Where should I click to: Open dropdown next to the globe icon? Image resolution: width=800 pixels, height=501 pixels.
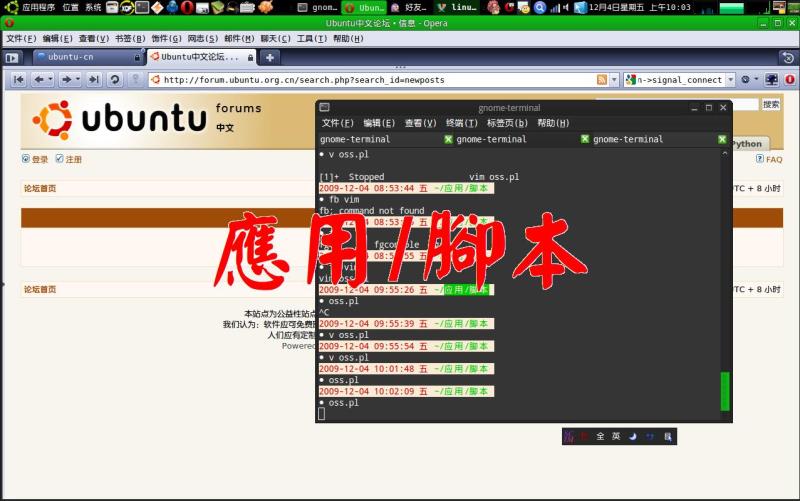[x=756, y=80]
